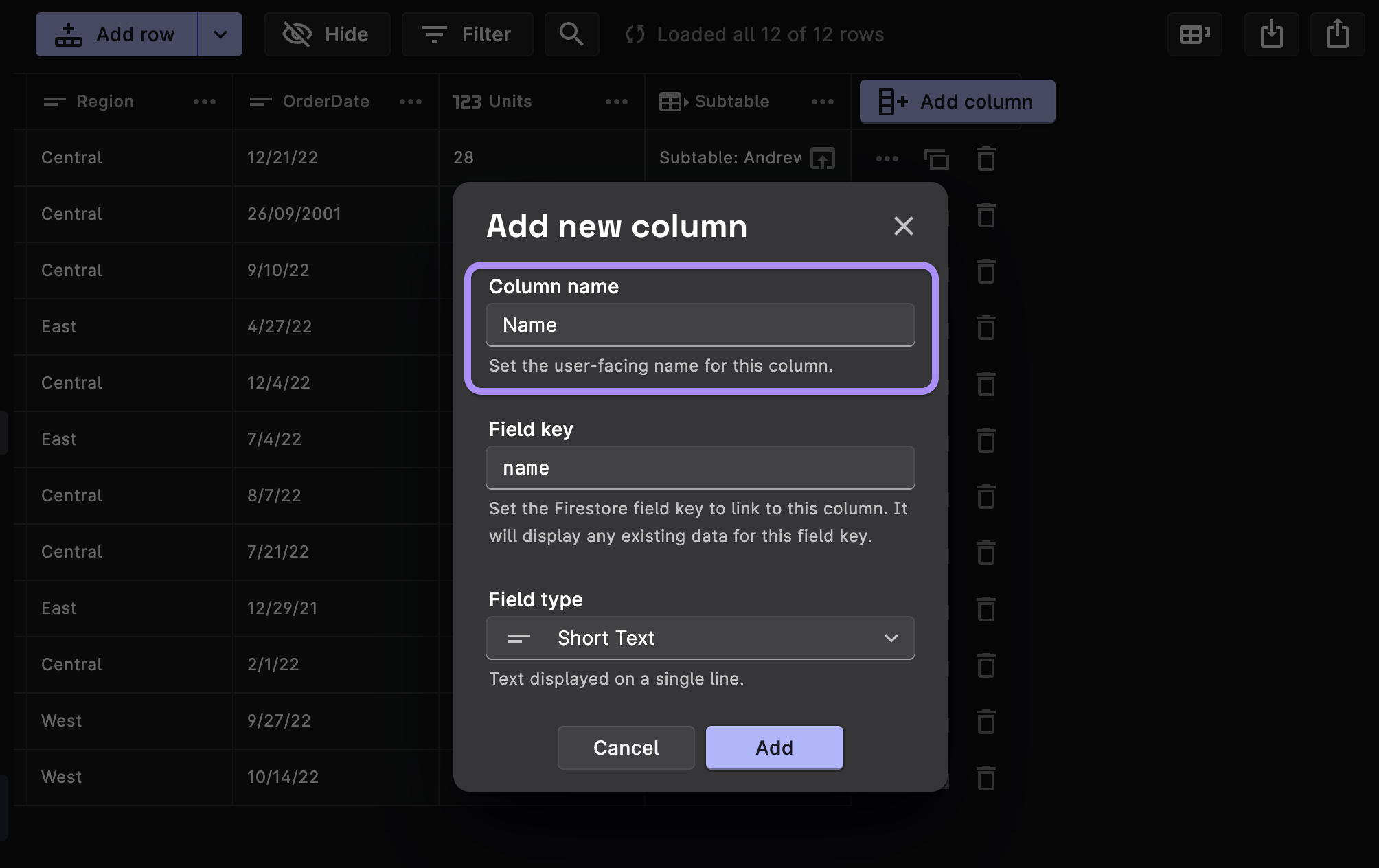Expand the Add row dropdown arrow
1379x868 pixels.
[x=220, y=34]
